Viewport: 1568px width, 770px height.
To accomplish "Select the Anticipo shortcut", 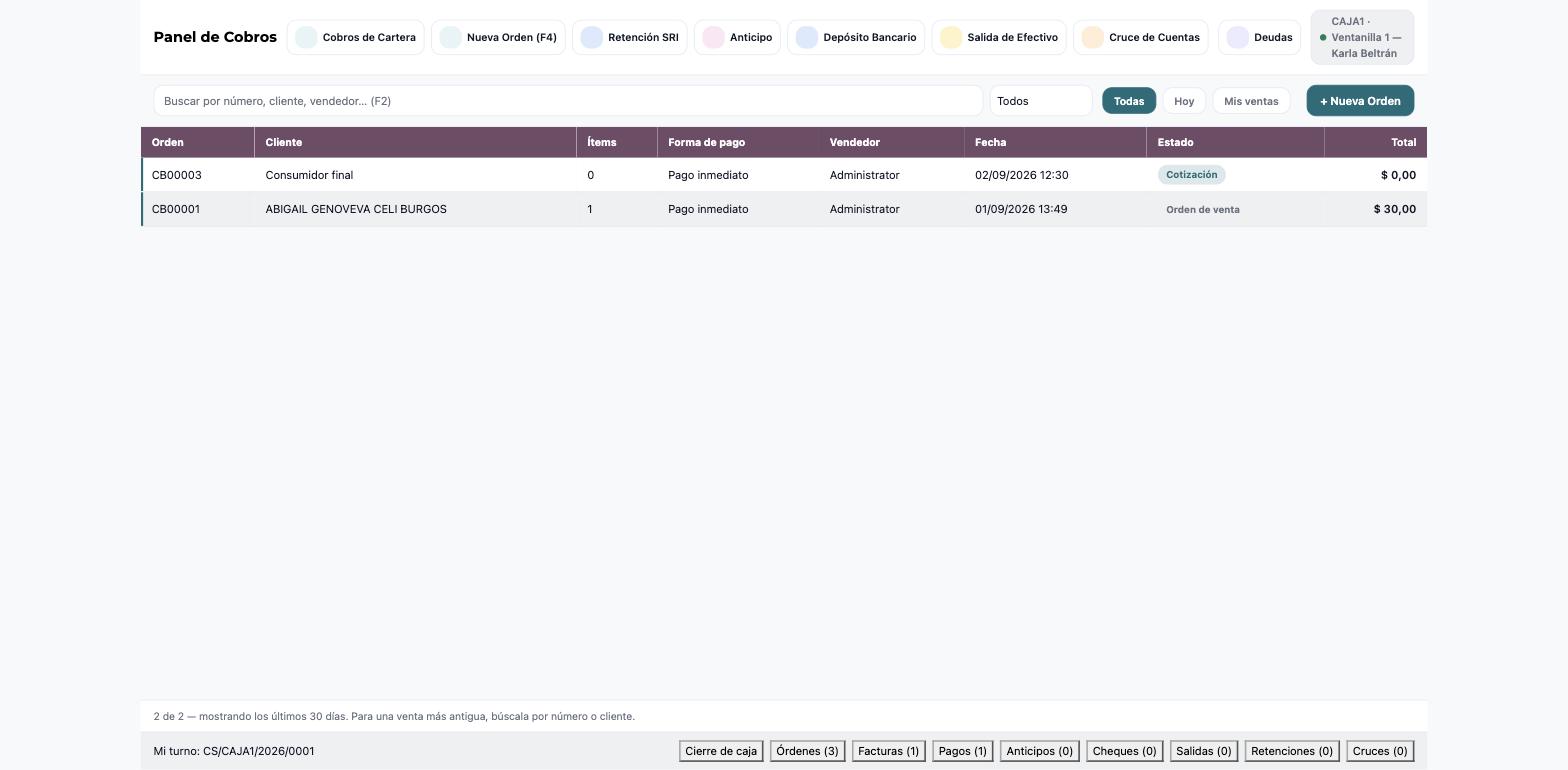I will (737, 37).
